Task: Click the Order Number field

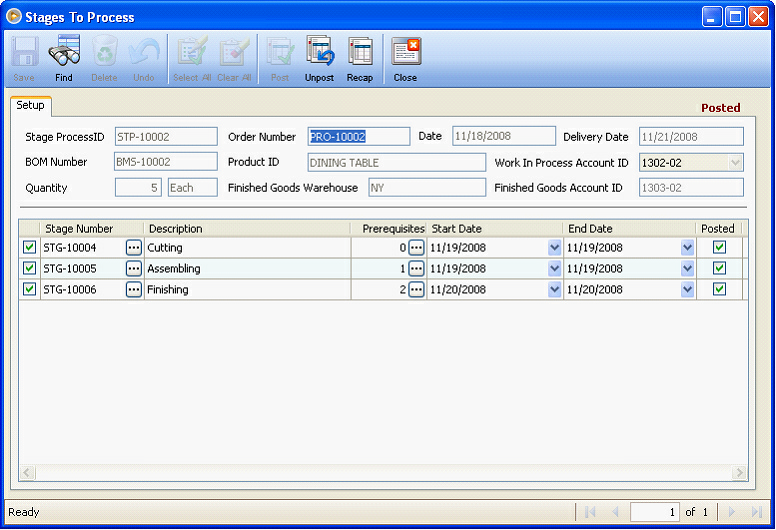Action: 357,137
